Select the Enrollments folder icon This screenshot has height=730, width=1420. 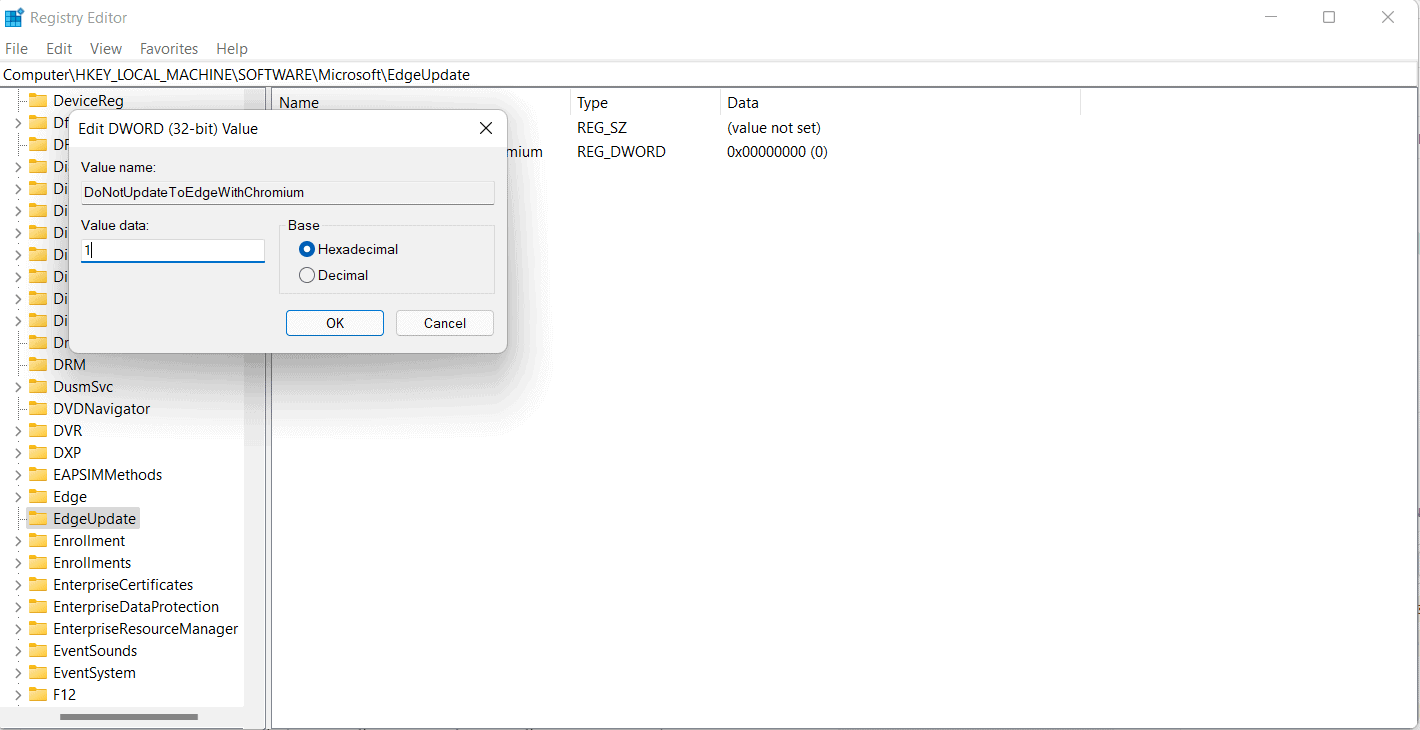point(38,562)
